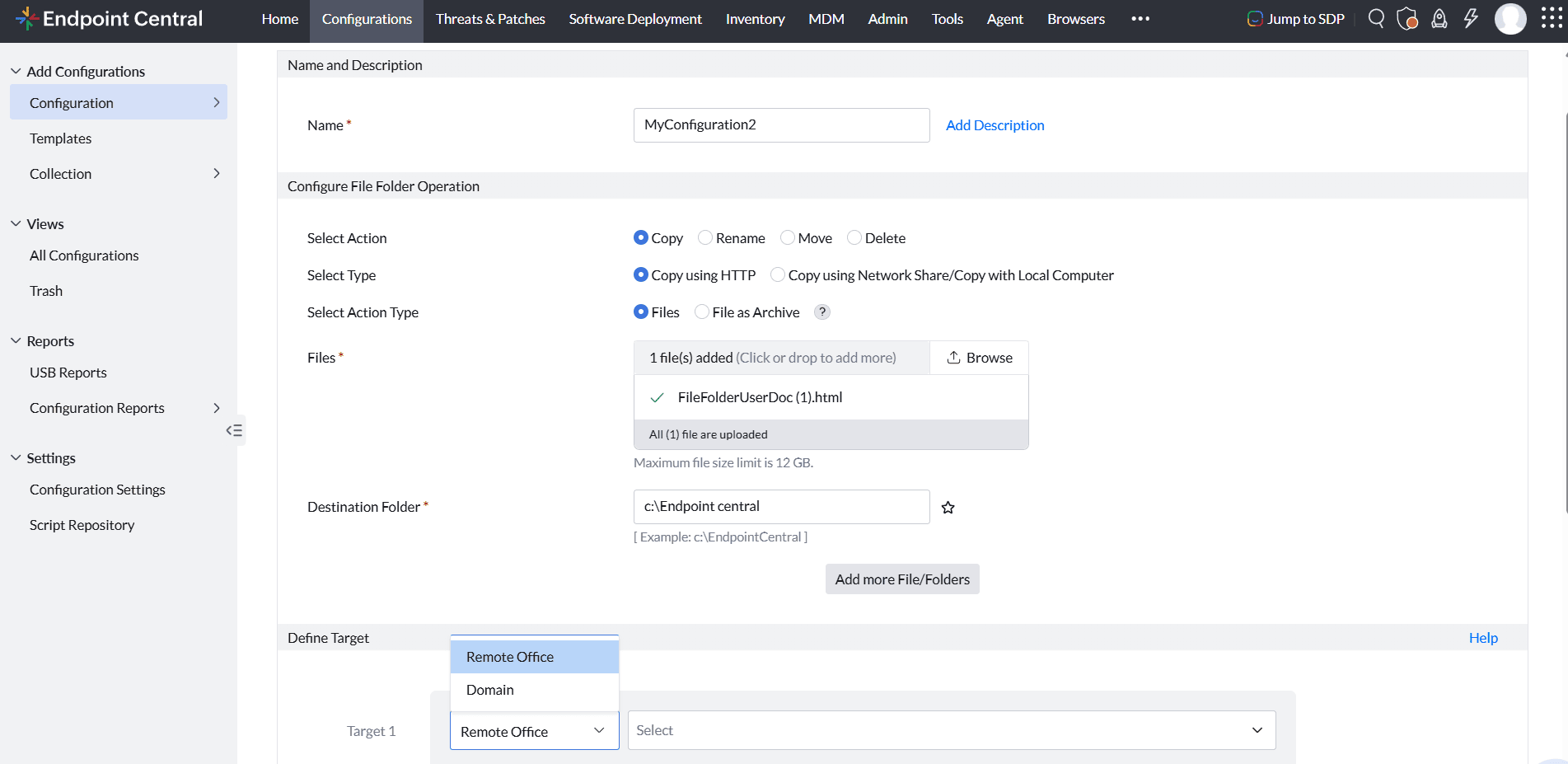
Task: Collapse the Views section
Action: (x=16, y=223)
